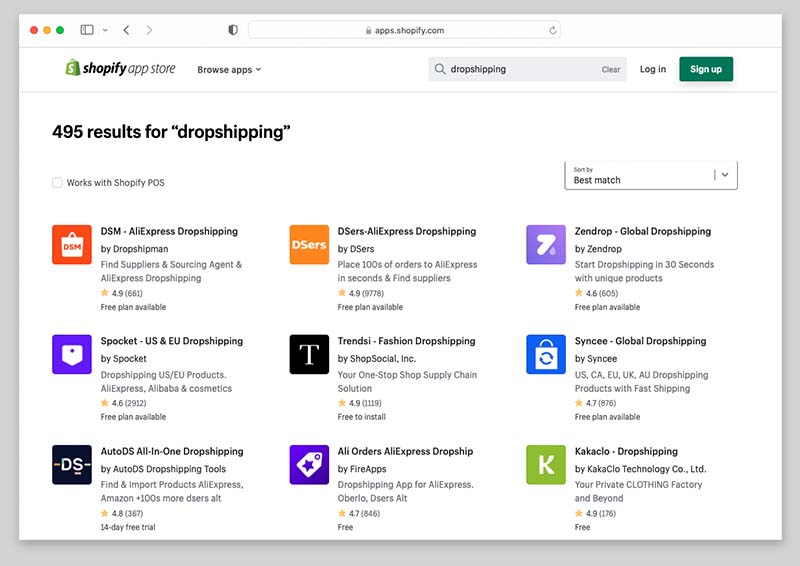
Task: Click the Log in link
Action: pyautogui.click(x=653, y=69)
